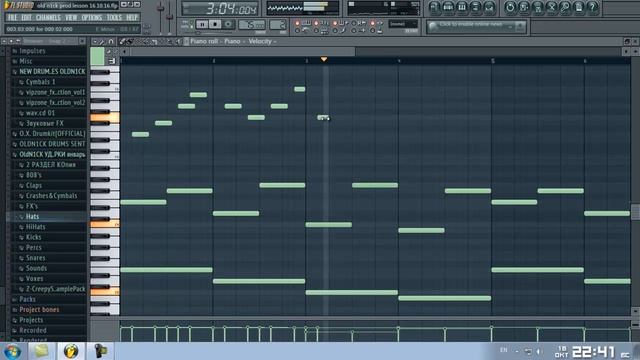Enable the online news panel

(476, 27)
